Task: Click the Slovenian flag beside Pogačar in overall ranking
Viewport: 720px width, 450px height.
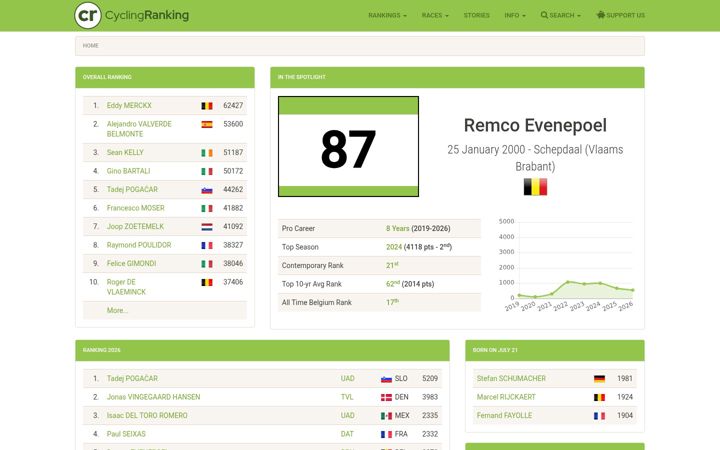Action: 207,190
